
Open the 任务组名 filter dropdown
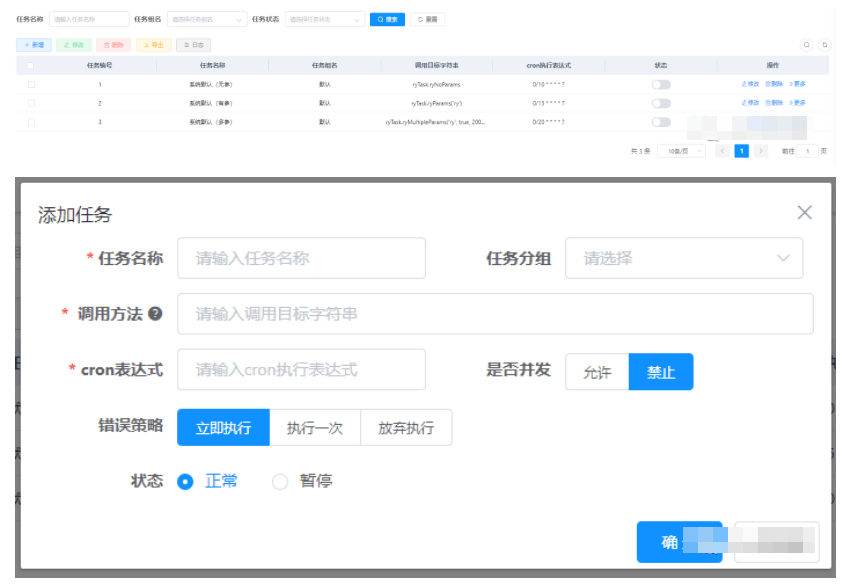point(207,19)
